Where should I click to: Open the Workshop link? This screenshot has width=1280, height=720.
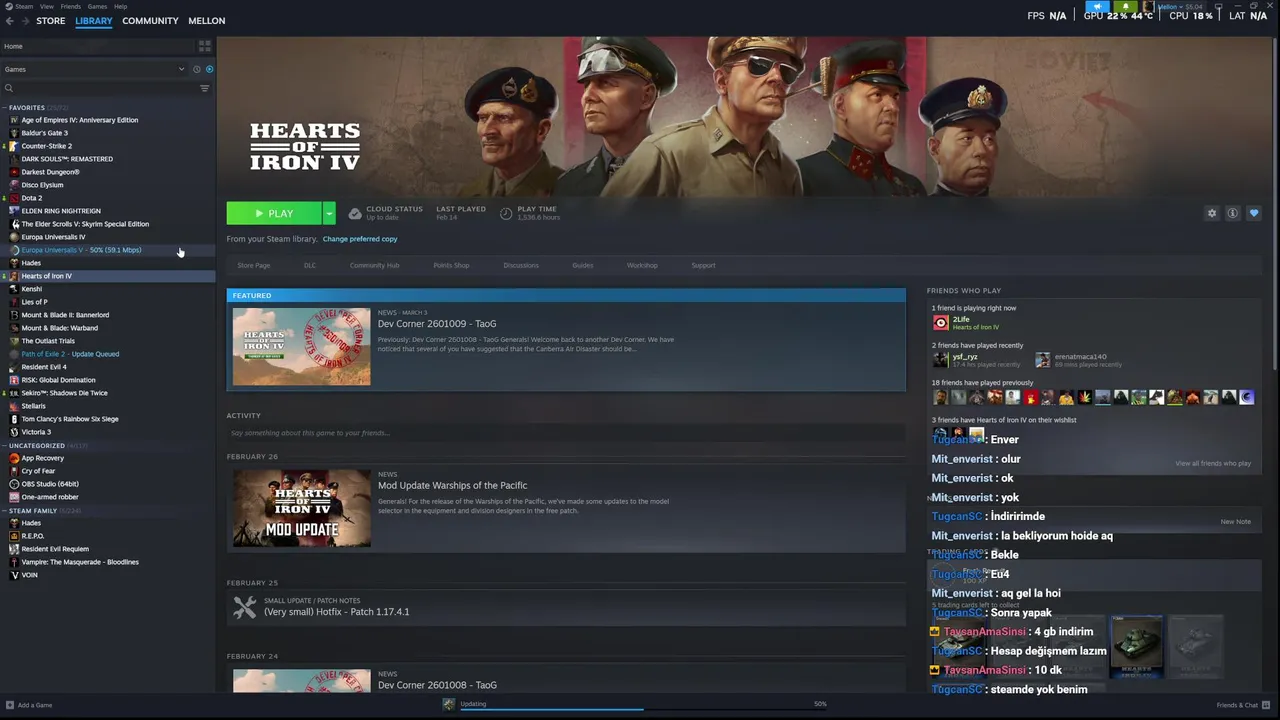click(x=642, y=265)
